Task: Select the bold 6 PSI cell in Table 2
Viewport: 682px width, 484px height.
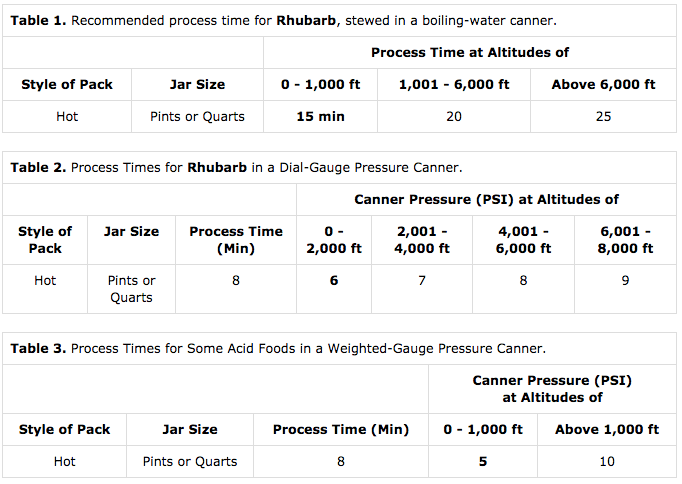Action: (x=334, y=281)
